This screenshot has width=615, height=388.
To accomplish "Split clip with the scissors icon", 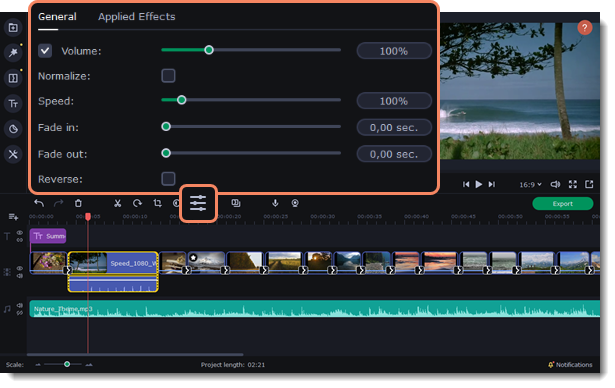I will tap(117, 203).
